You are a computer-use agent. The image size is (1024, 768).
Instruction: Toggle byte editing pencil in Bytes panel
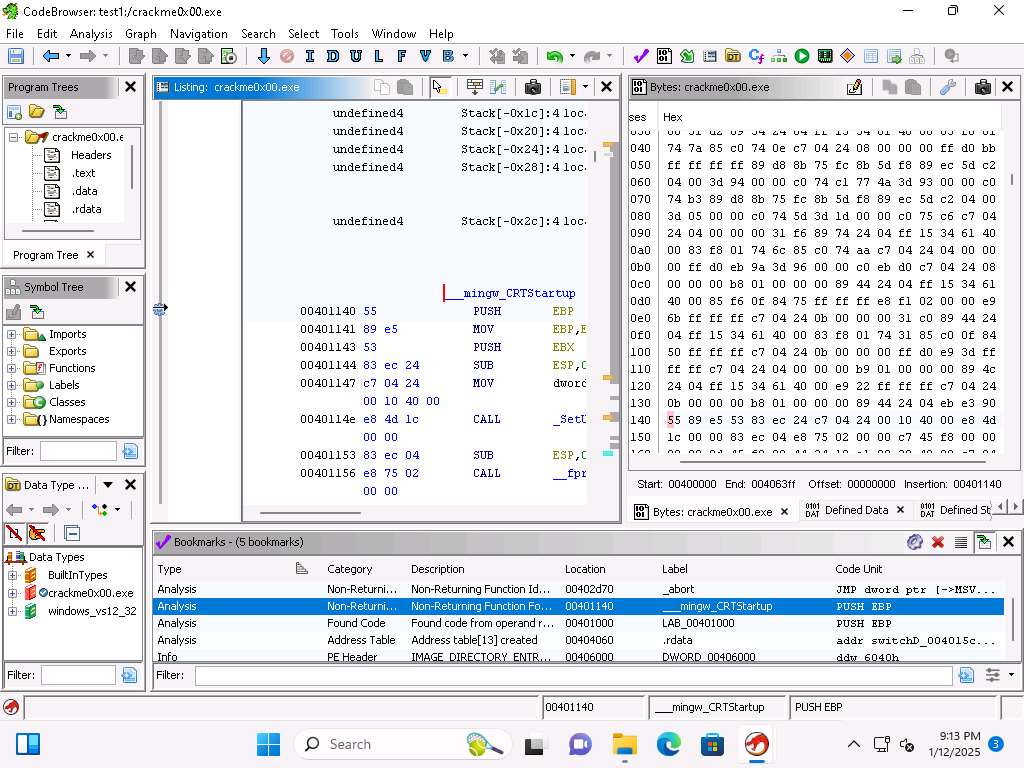(854, 87)
